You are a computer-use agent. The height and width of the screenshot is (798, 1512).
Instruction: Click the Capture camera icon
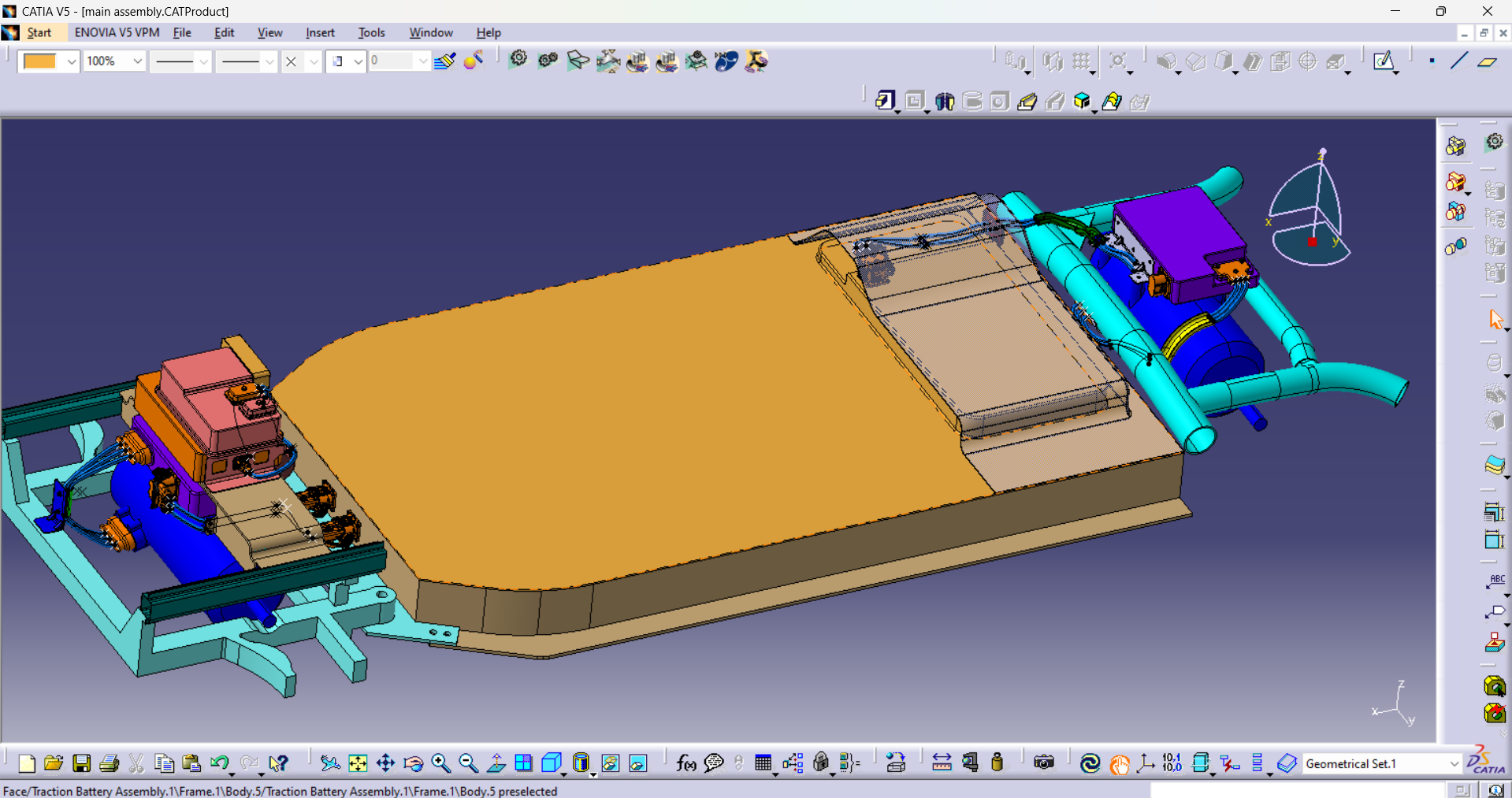coord(1043,763)
